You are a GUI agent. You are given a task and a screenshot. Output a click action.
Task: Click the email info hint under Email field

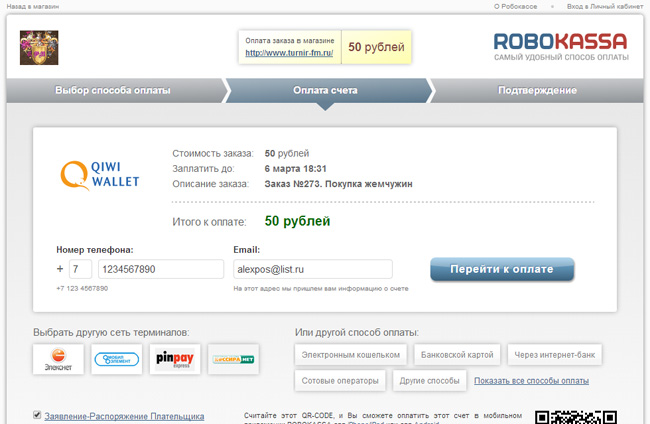pos(321,288)
